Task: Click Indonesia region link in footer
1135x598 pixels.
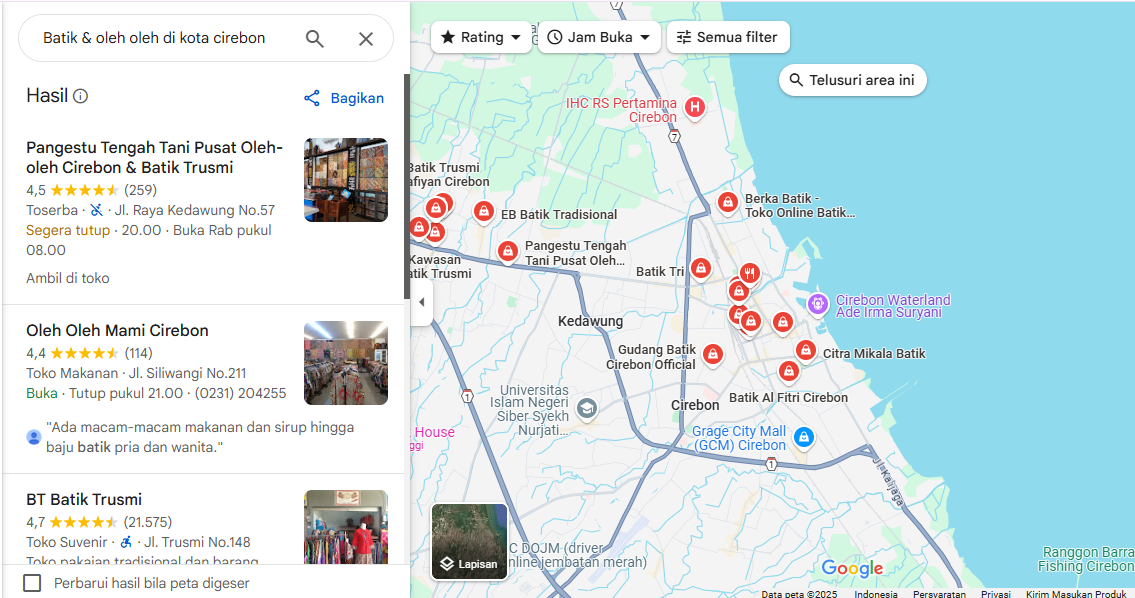Action: pos(876,594)
